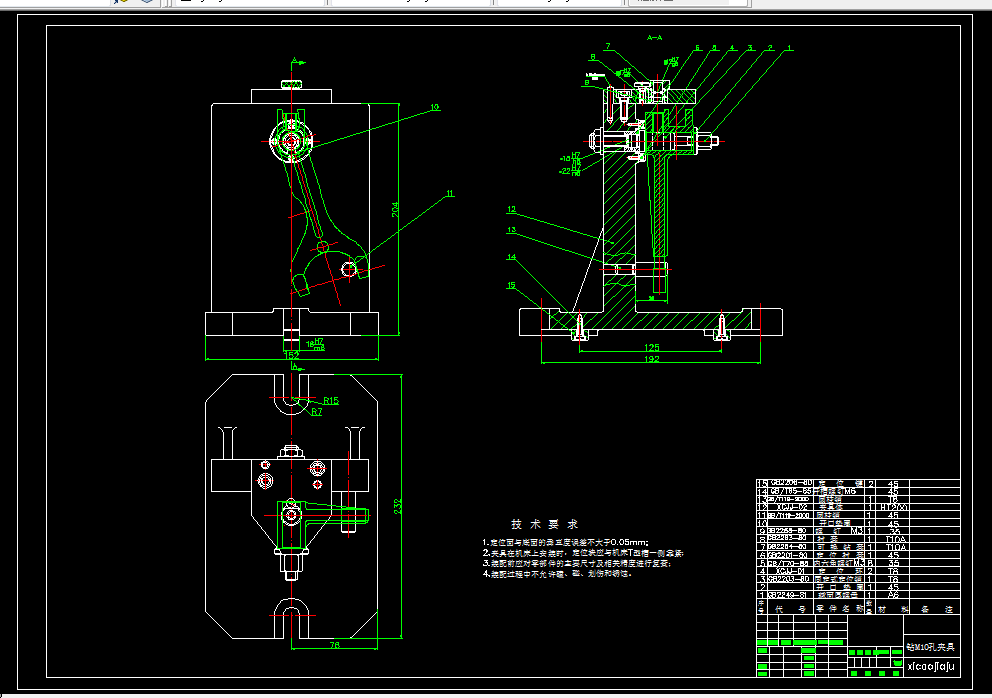Image resolution: width=992 pixels, height=698 pixels.
Task: Click callout number 14 left of section view
Action: click(x=511, y=257)
